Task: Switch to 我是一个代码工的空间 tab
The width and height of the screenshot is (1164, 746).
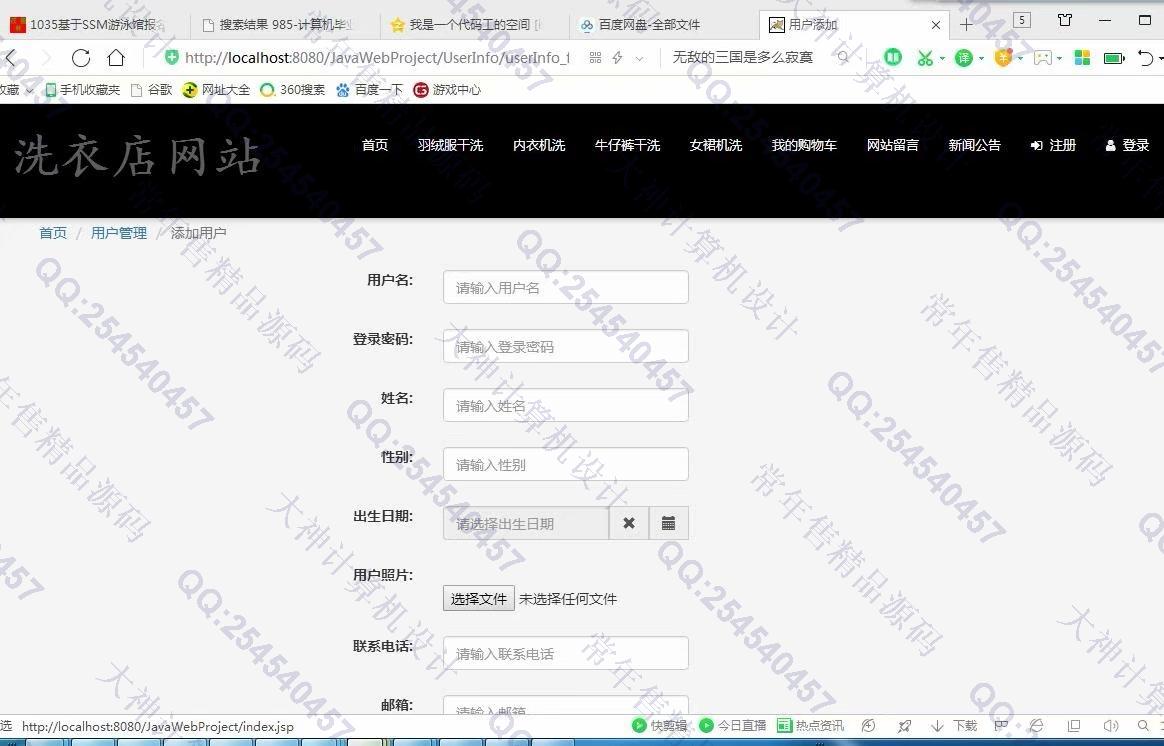Action: pos(475,24)
